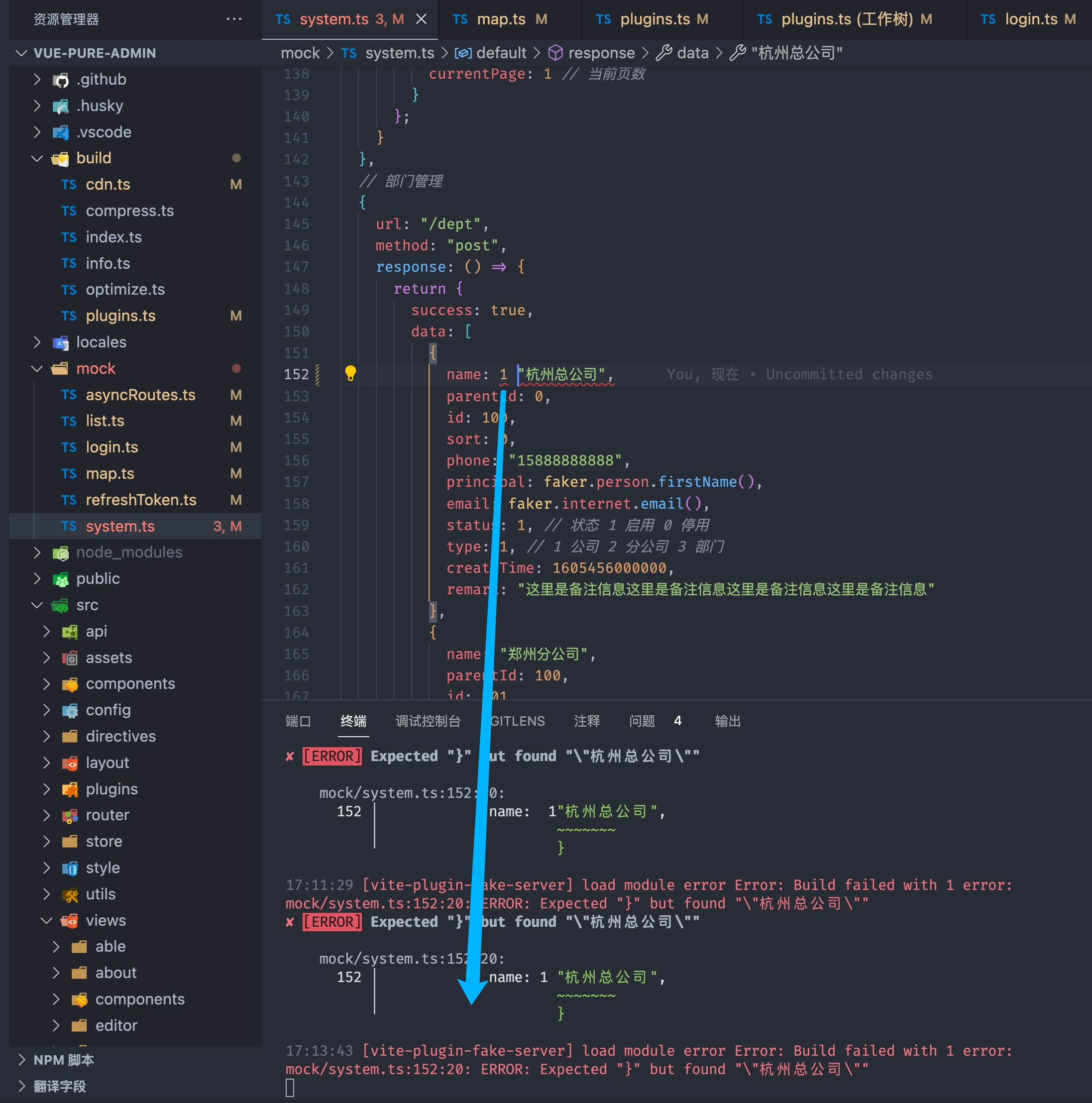Click the wrench icon beside data in breadcrumb
1092x1103 pixels.
664,53
